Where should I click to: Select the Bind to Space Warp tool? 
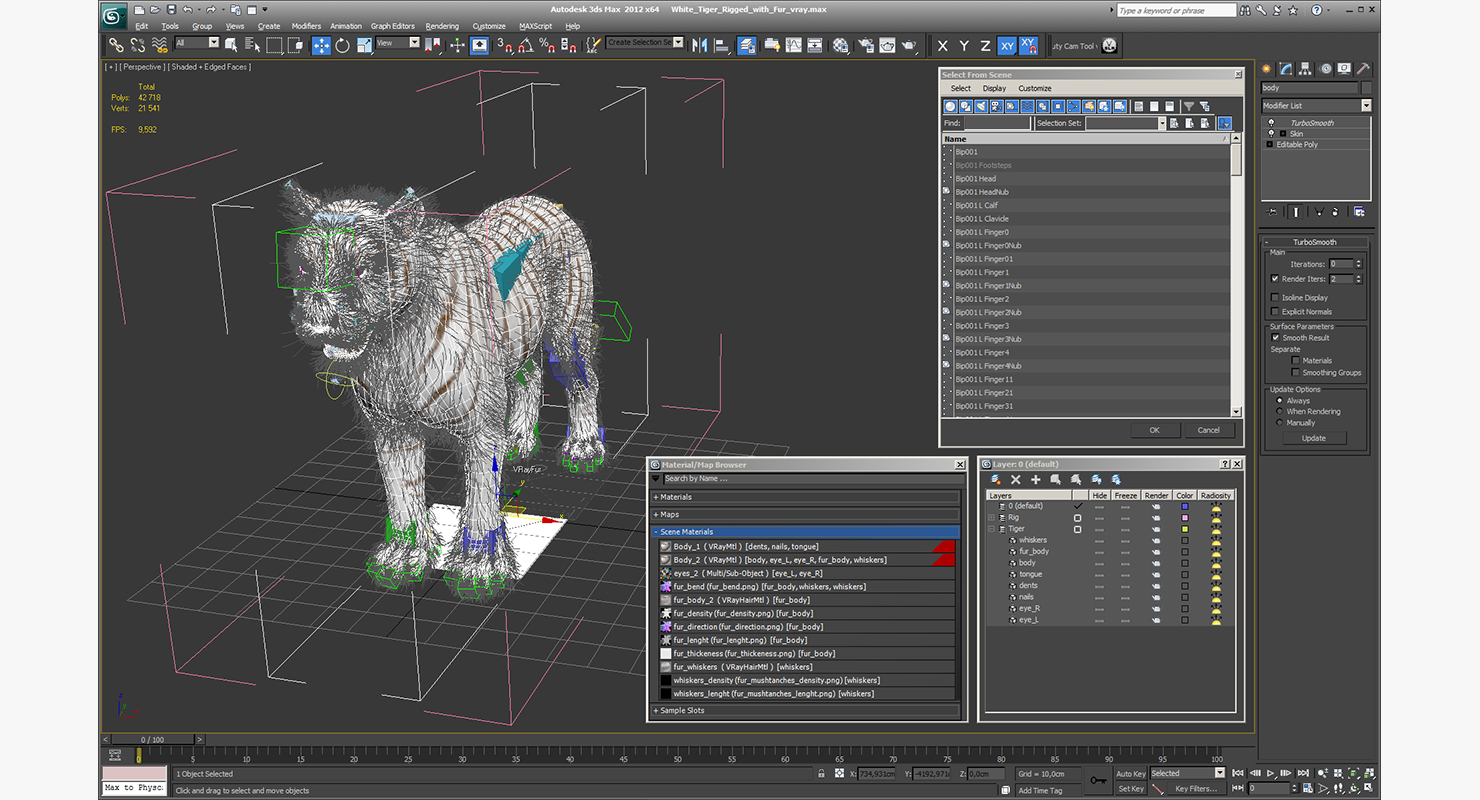(159, 45)
